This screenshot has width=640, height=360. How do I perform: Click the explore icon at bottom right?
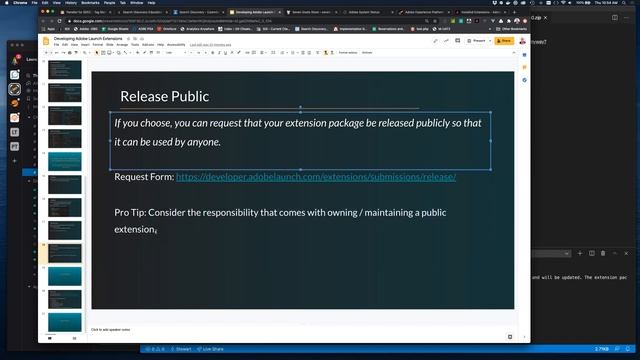510,337
